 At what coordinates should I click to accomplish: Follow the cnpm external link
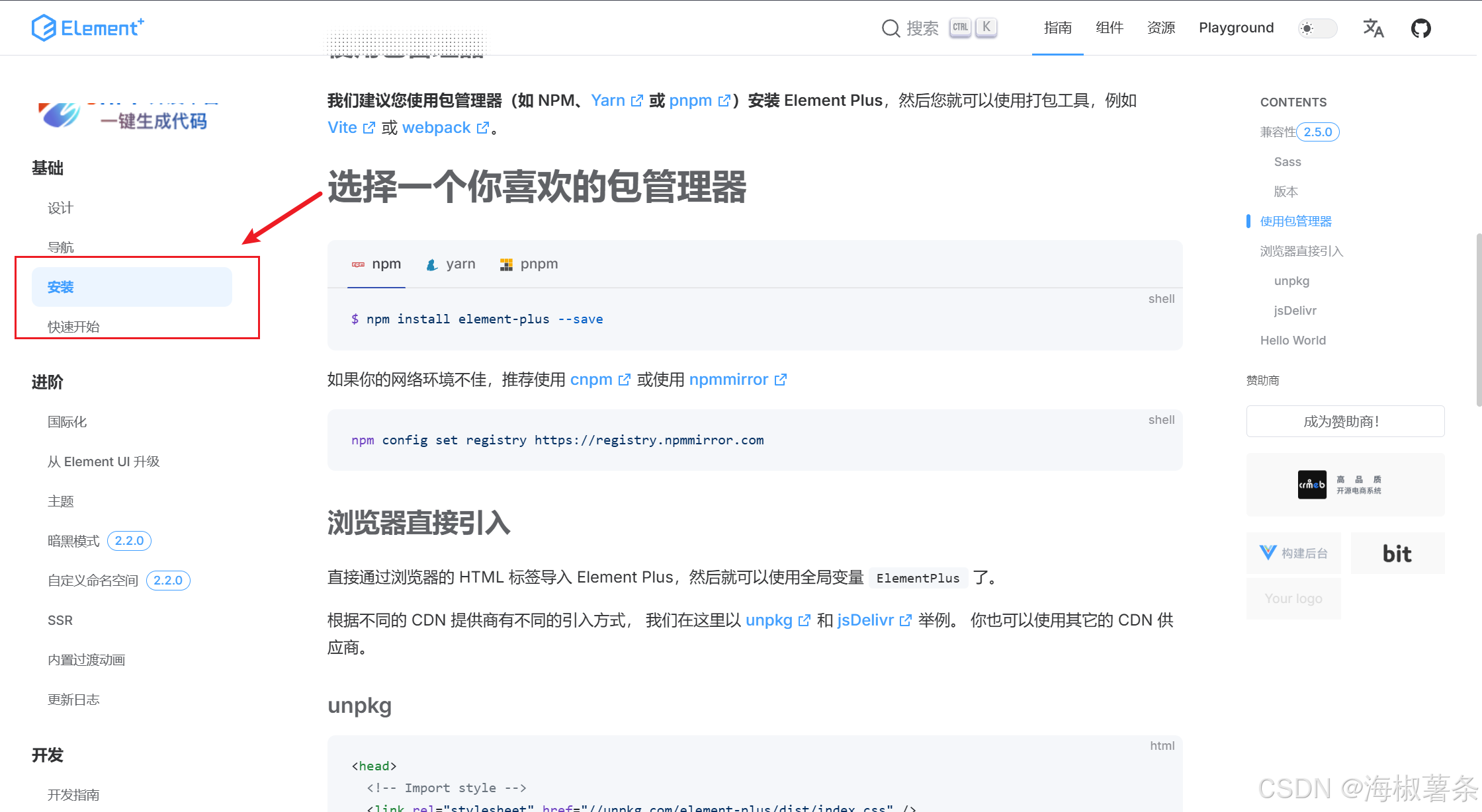(x=592, y=380)
